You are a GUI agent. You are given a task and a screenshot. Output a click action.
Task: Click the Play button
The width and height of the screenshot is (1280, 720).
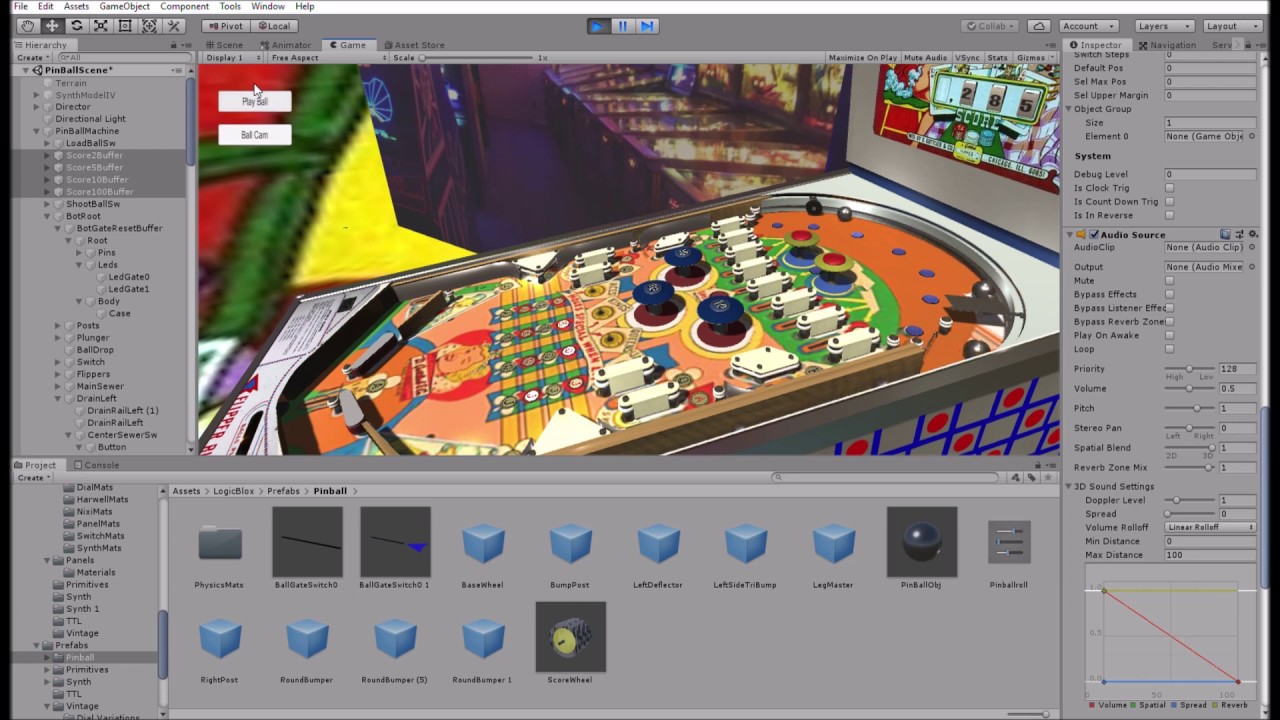[x=598, y=26]
